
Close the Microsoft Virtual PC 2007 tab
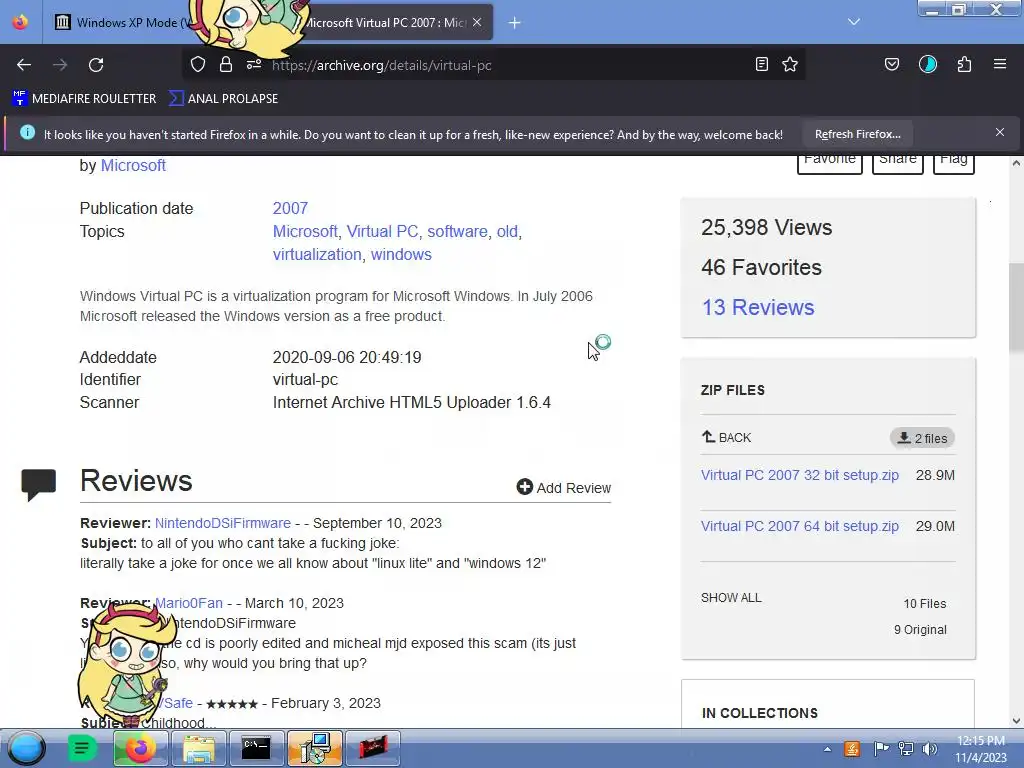[477, 22]
